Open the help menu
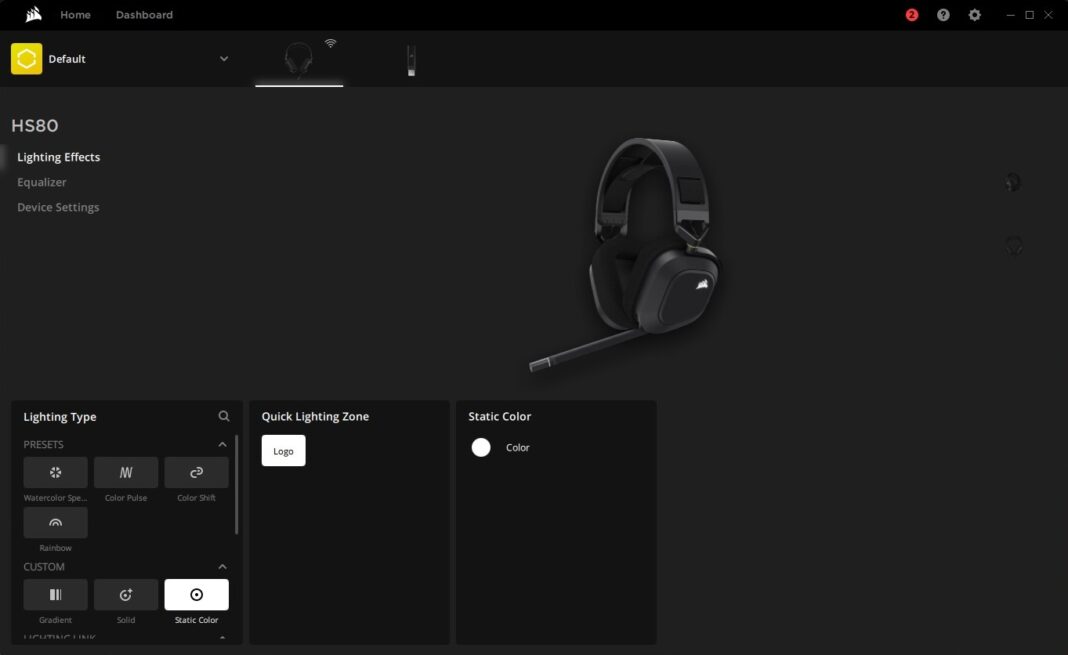This screenshot has height=655, width=1068. (942, 14)
